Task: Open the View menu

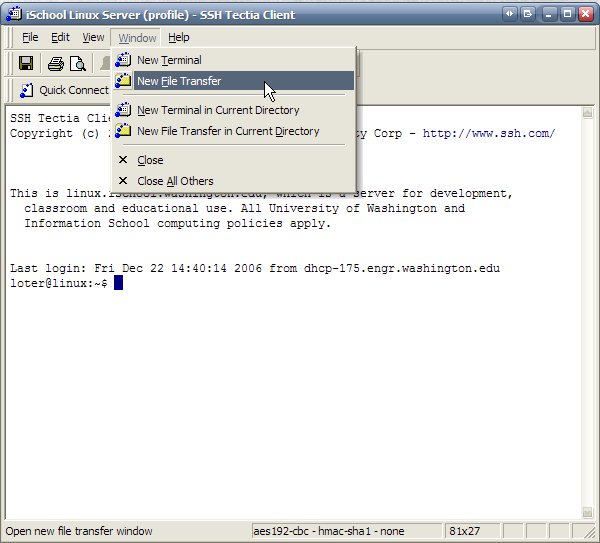Action: click(x=93, y=38)
